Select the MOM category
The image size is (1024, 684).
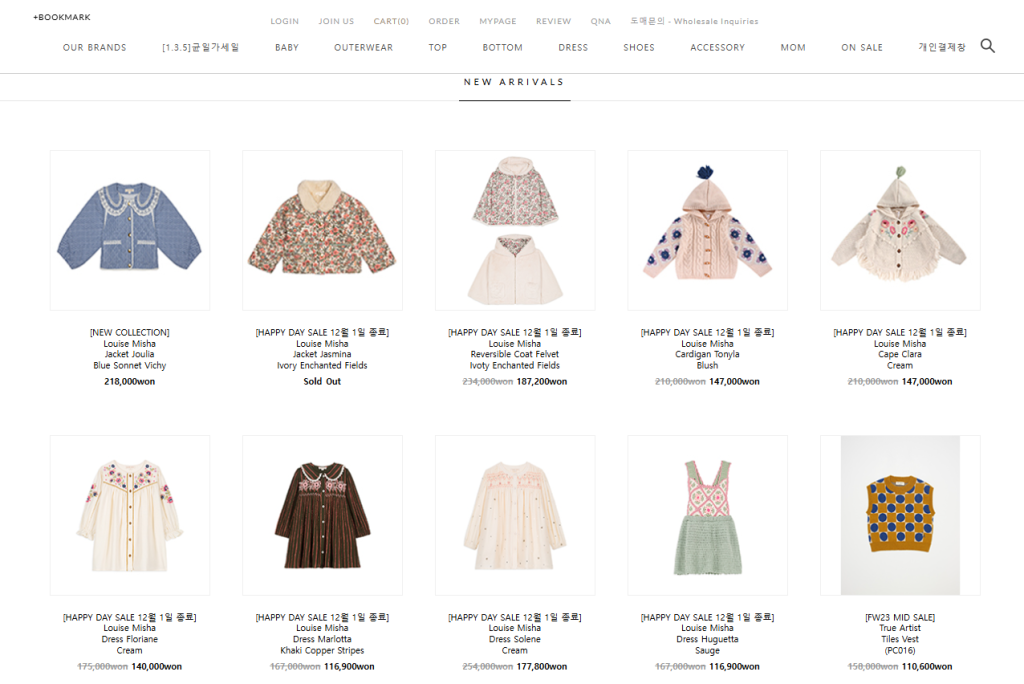point(793,47)
